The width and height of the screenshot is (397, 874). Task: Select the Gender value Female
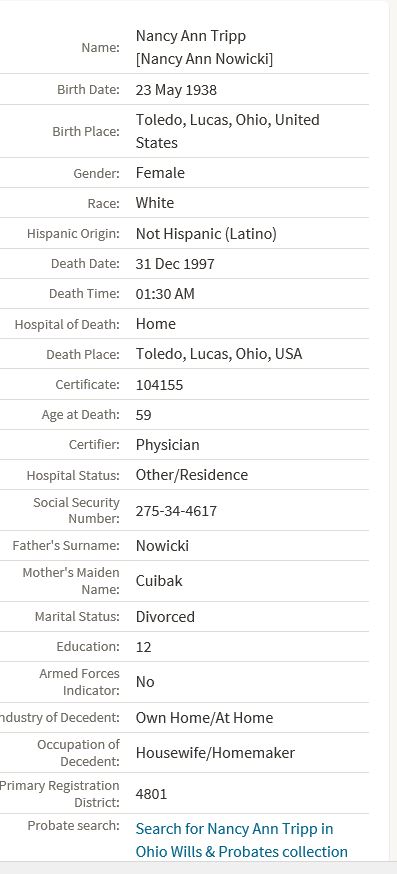click(160, 173)
